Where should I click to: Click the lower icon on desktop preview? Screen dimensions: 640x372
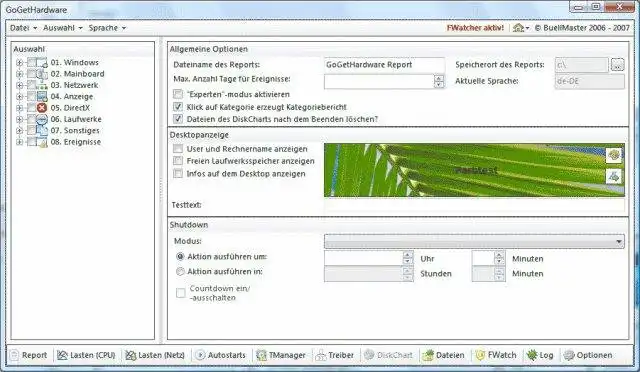pos(613,177)
